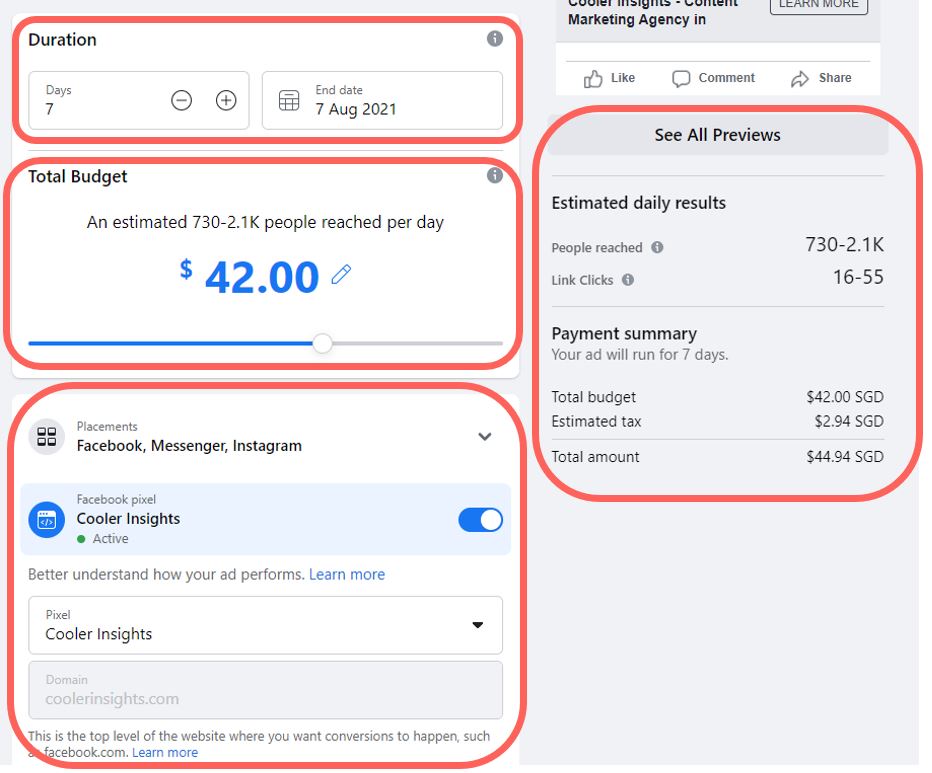Click the 730-2.1K people reached value
The height and width of the screenshot is (773, 932).
(x=844, y=244)
